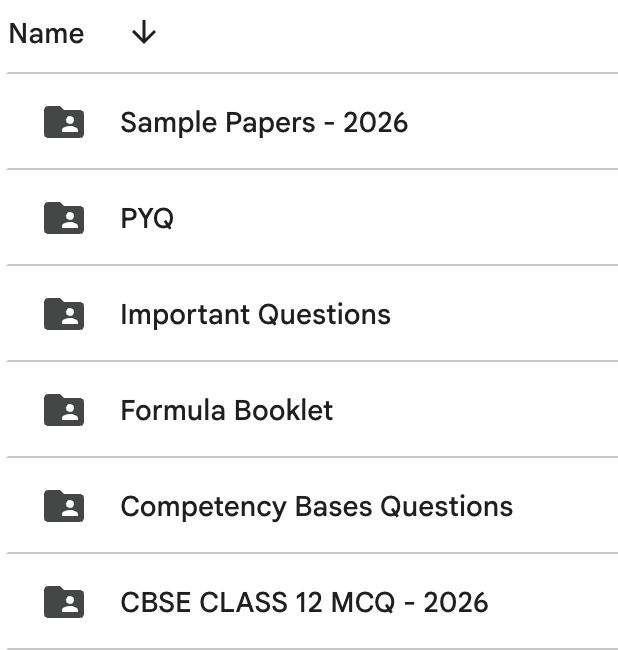Open the PYQ folder name
This screenshot has width=618, height=650.
[147, 218]
